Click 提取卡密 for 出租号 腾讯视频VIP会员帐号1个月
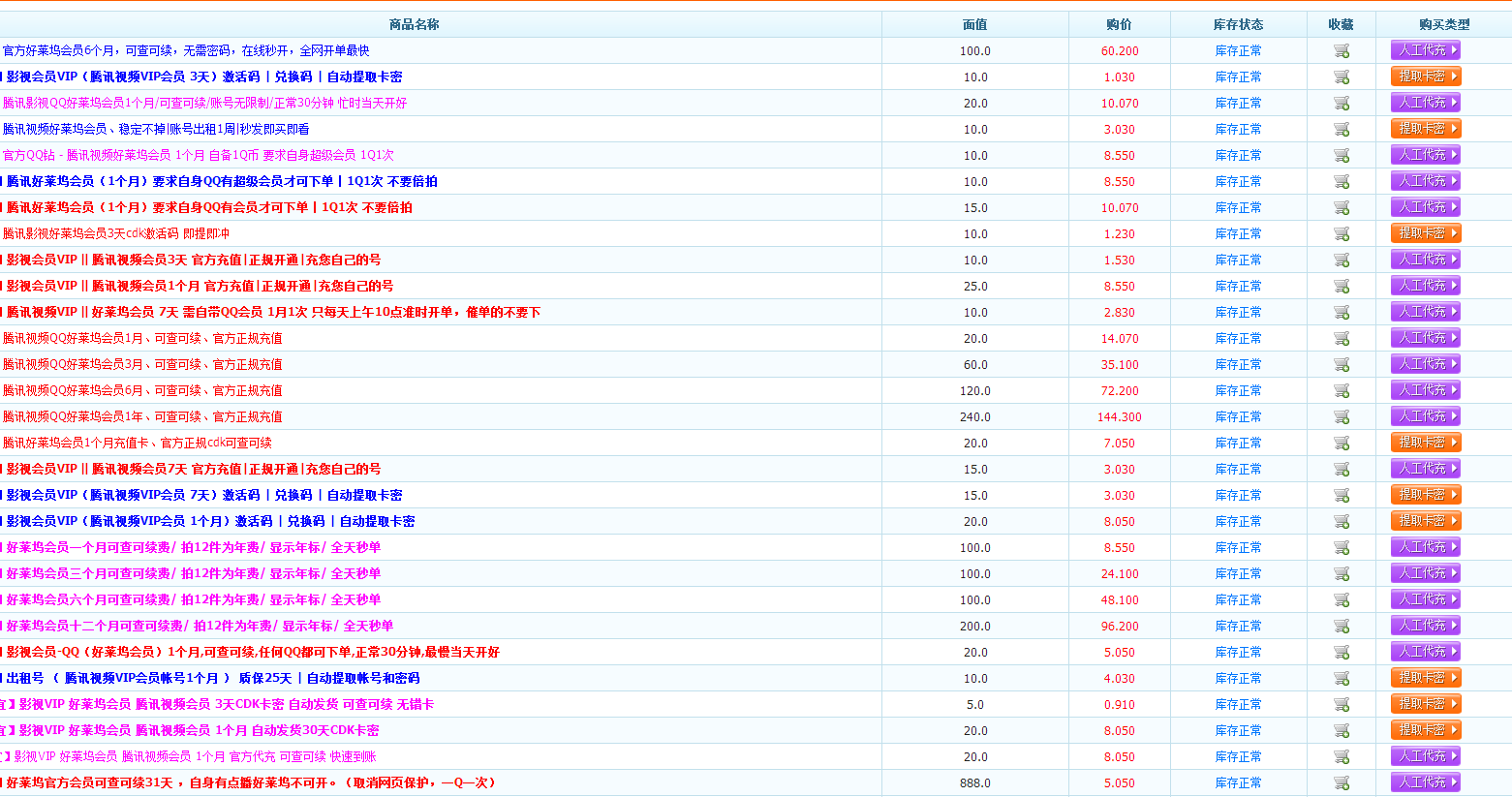 tap(1426, 677)
